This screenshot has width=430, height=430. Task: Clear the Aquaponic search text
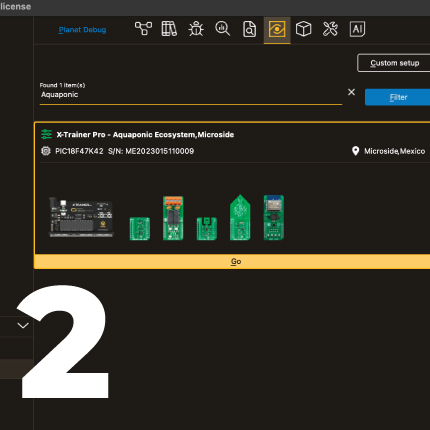tap(351, 92)
